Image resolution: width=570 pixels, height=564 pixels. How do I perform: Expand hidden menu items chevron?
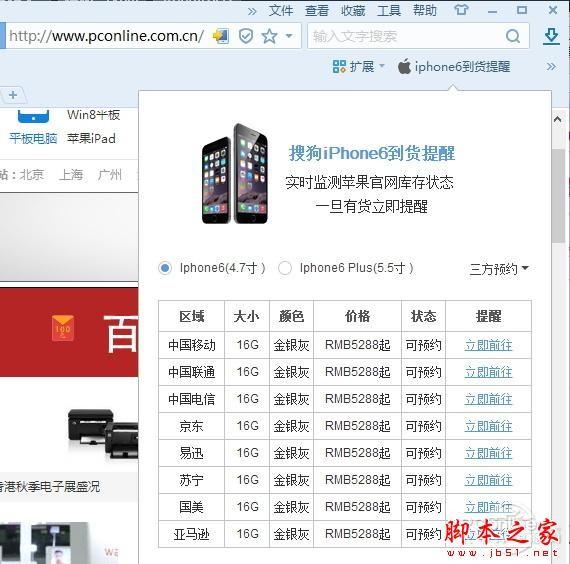click(252, 11)
